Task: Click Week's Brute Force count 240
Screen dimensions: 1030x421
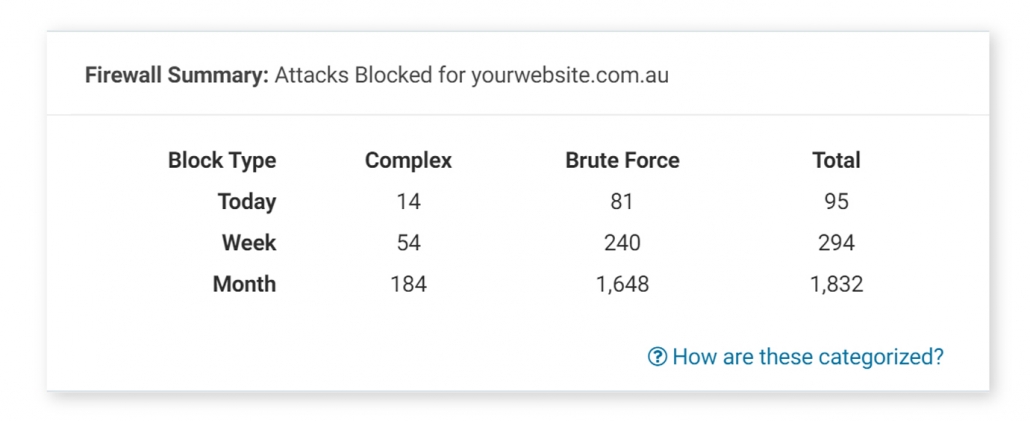Action: 622,242
